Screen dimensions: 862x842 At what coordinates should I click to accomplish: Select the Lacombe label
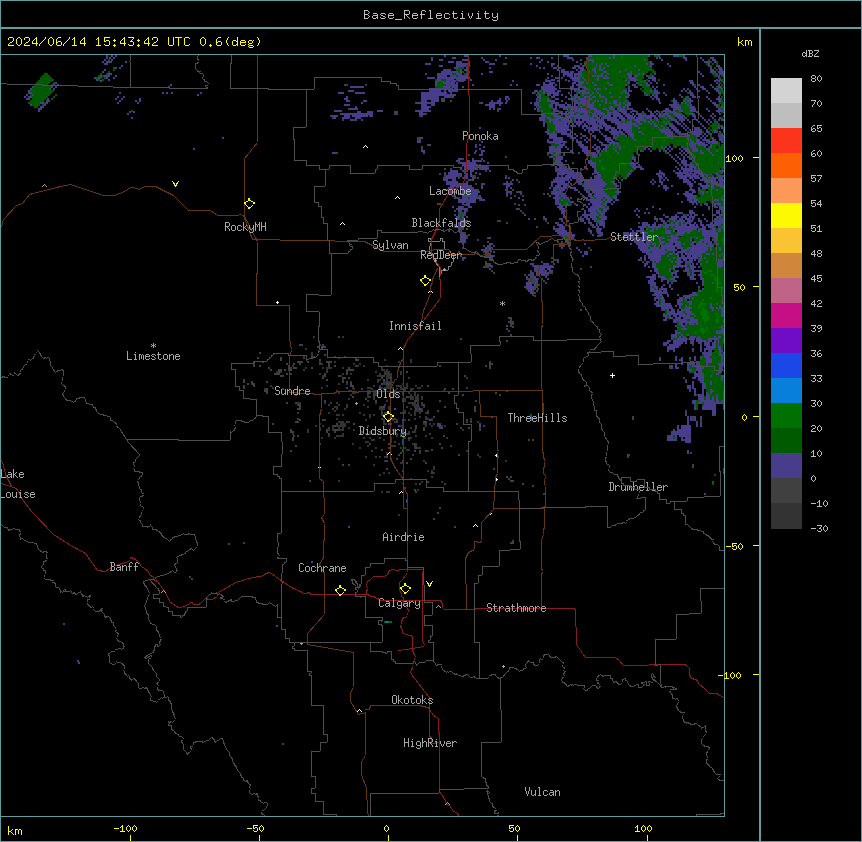coord(450,191)
